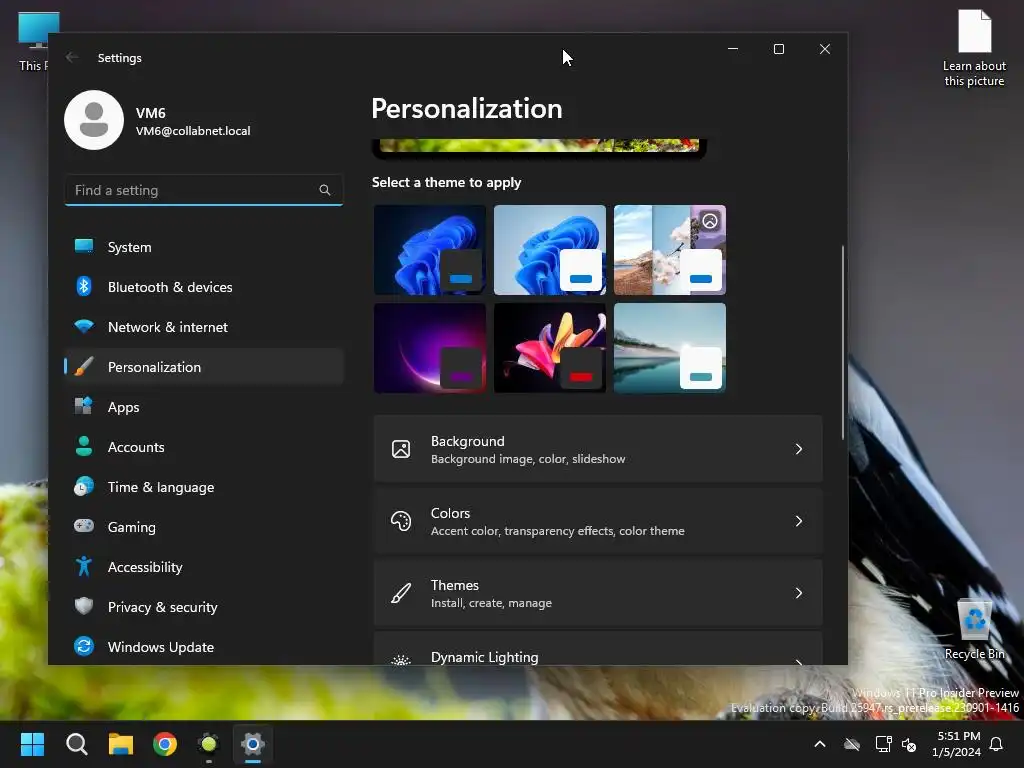Go to System settings
The image size is (1024, 768).
pos(204,247)
